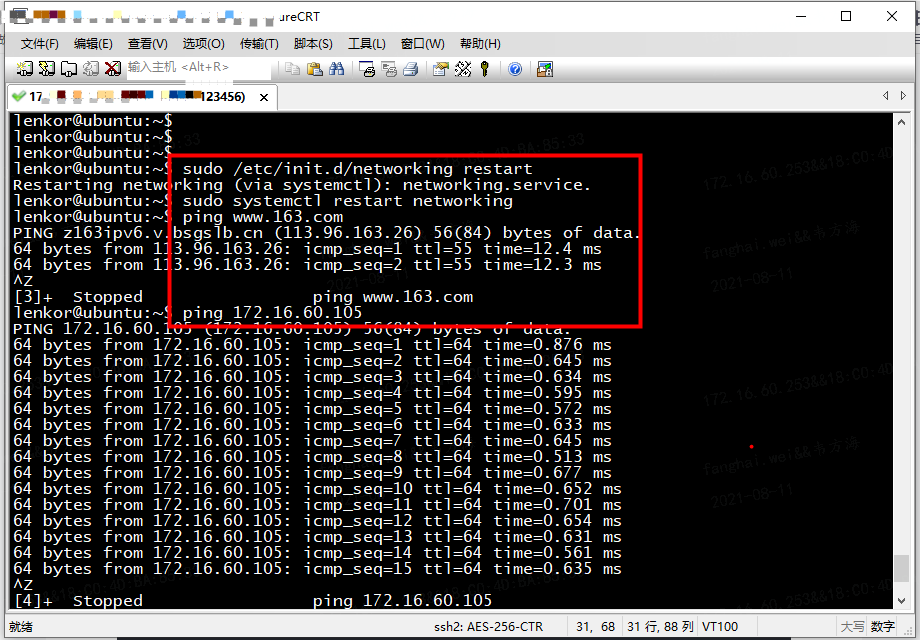Viewport: 920px width, 640px height.
Task: Open the 脚本(S) menu
Action: (313, 44)
